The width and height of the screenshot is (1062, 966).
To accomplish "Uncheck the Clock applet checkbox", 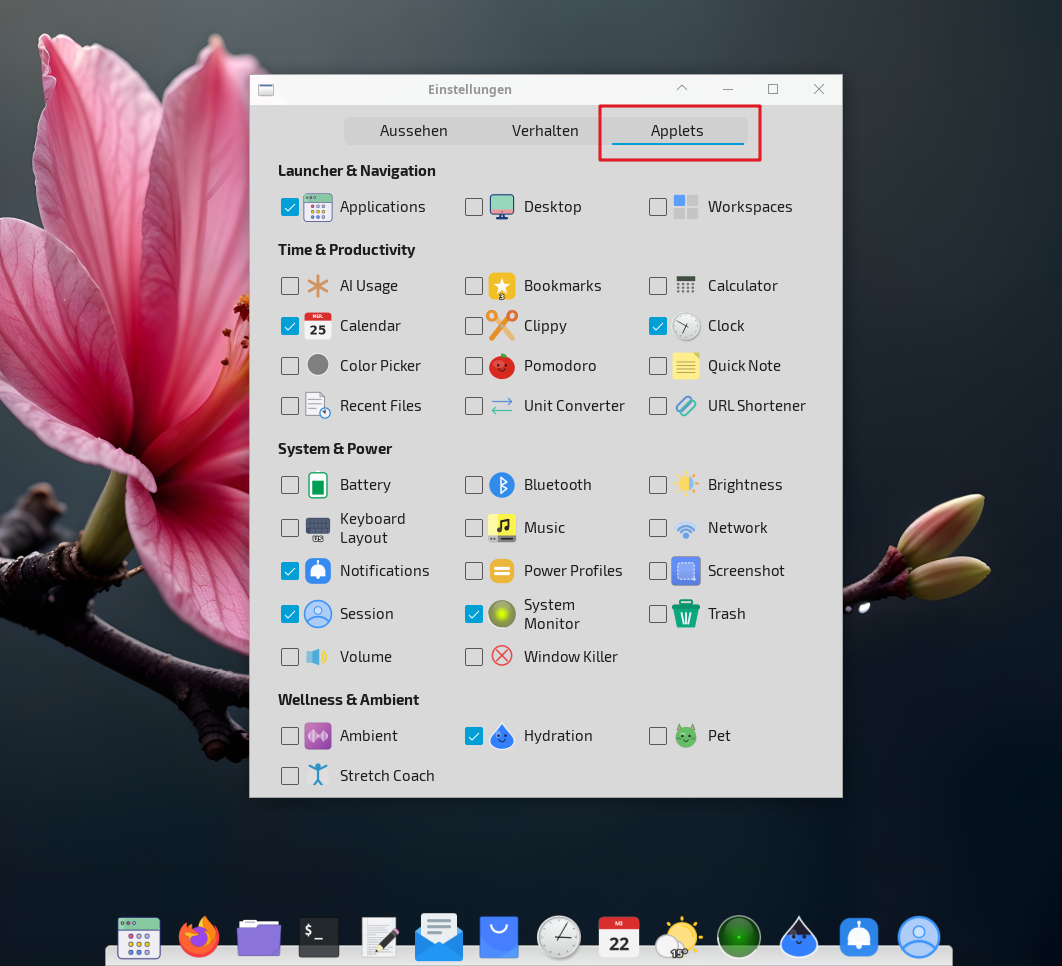I will point(658,326).
